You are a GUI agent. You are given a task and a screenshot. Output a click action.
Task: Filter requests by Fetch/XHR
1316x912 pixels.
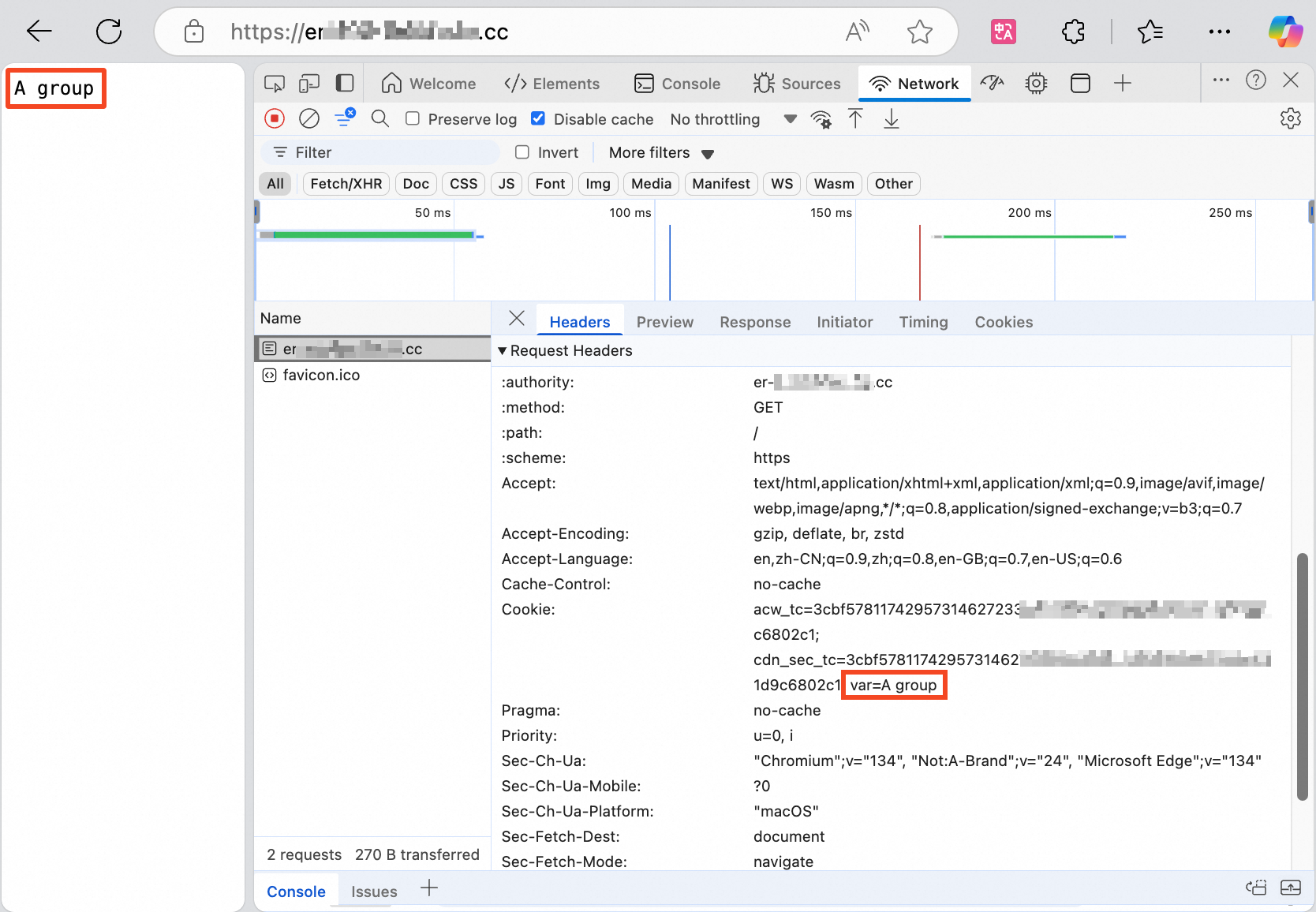[x=346, y=184]
